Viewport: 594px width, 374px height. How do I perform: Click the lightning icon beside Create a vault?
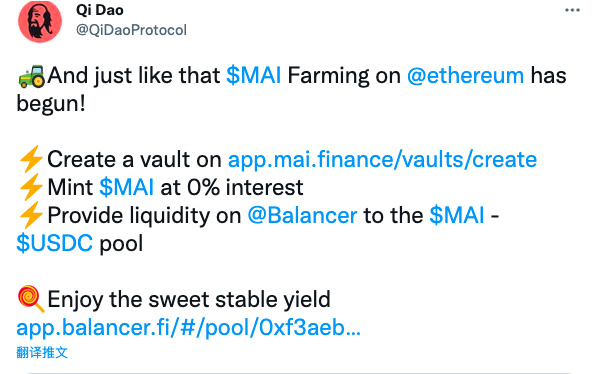tap(31, 159)
